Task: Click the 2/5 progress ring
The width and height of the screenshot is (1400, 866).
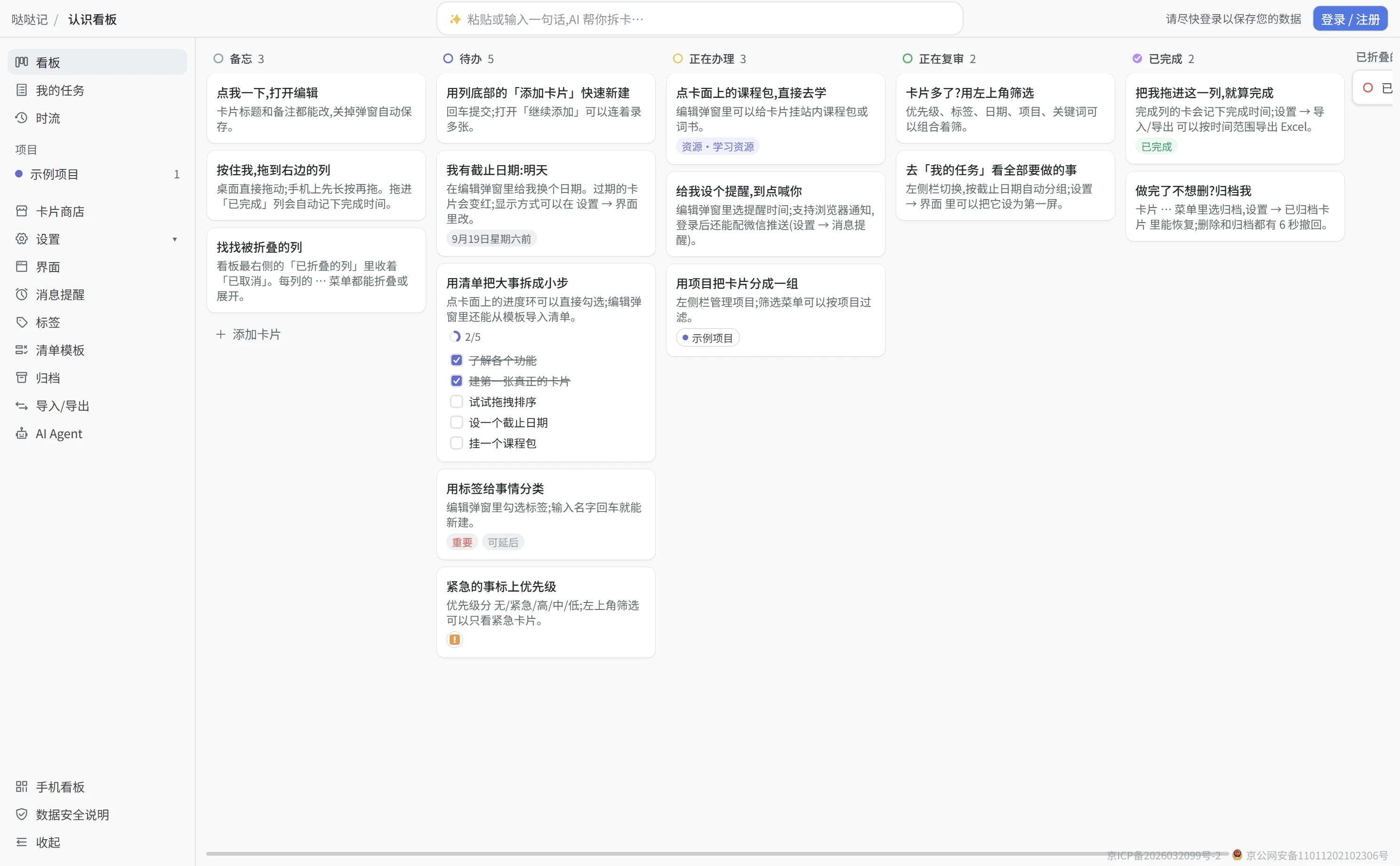Action: click(x=455, y=336)
